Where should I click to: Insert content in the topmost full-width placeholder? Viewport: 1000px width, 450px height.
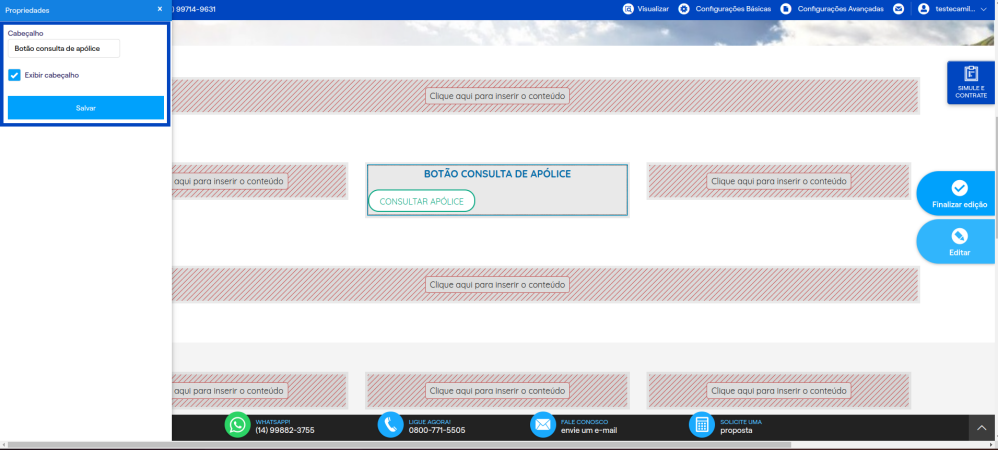pyautogui.click(x=497, y=96)
